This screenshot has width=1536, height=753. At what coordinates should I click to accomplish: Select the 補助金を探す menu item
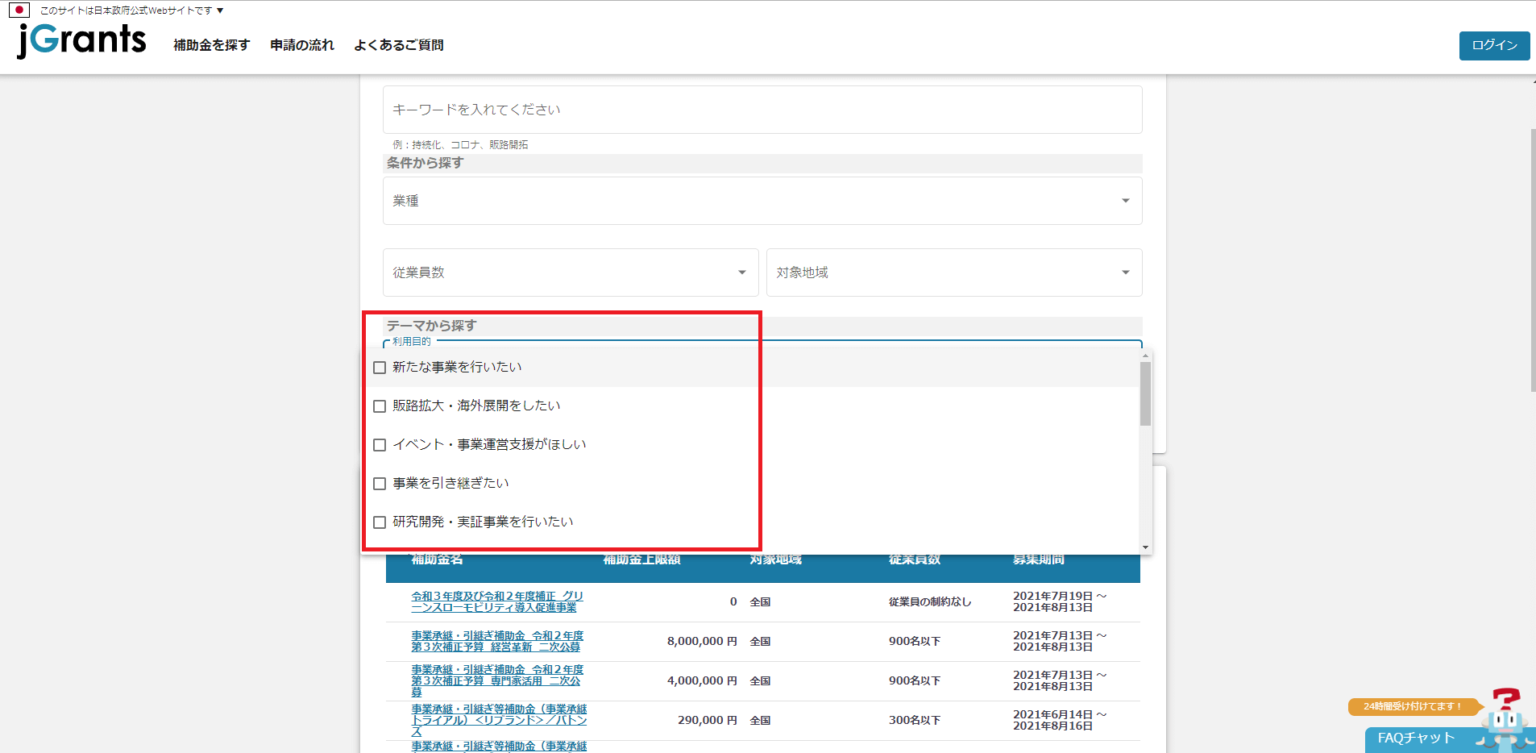211,45
